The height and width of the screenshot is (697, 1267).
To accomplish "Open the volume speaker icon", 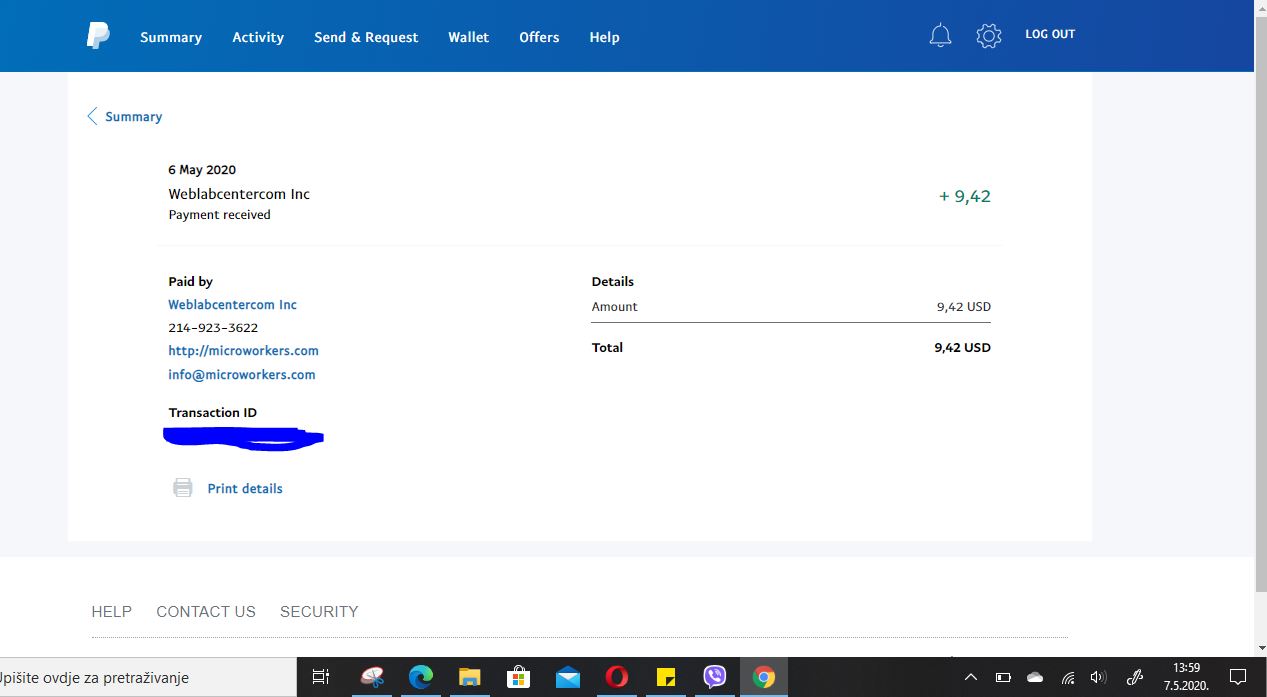I will point(1098,677).
